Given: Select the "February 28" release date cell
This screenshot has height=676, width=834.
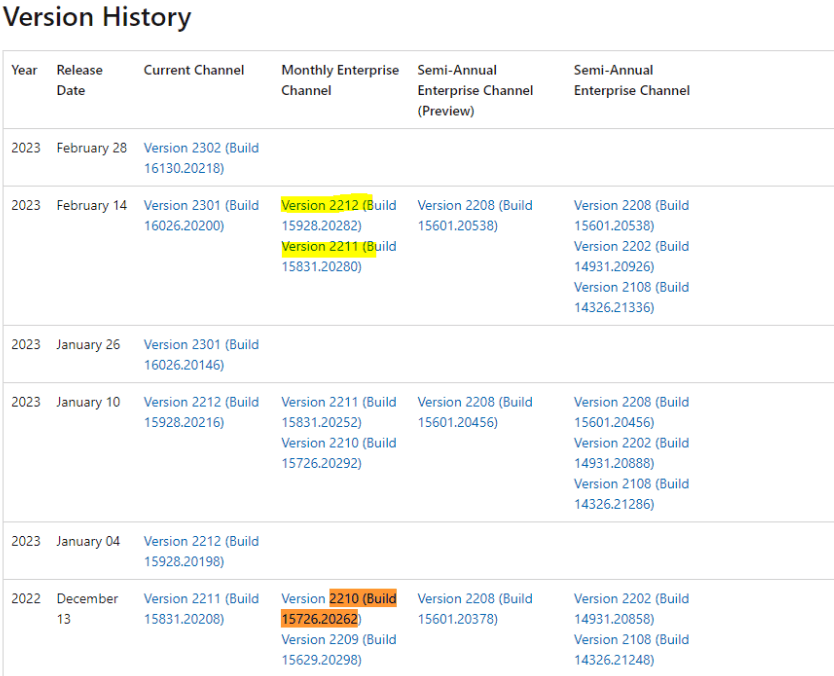Looking at the screenshot, I should (91, 148).
